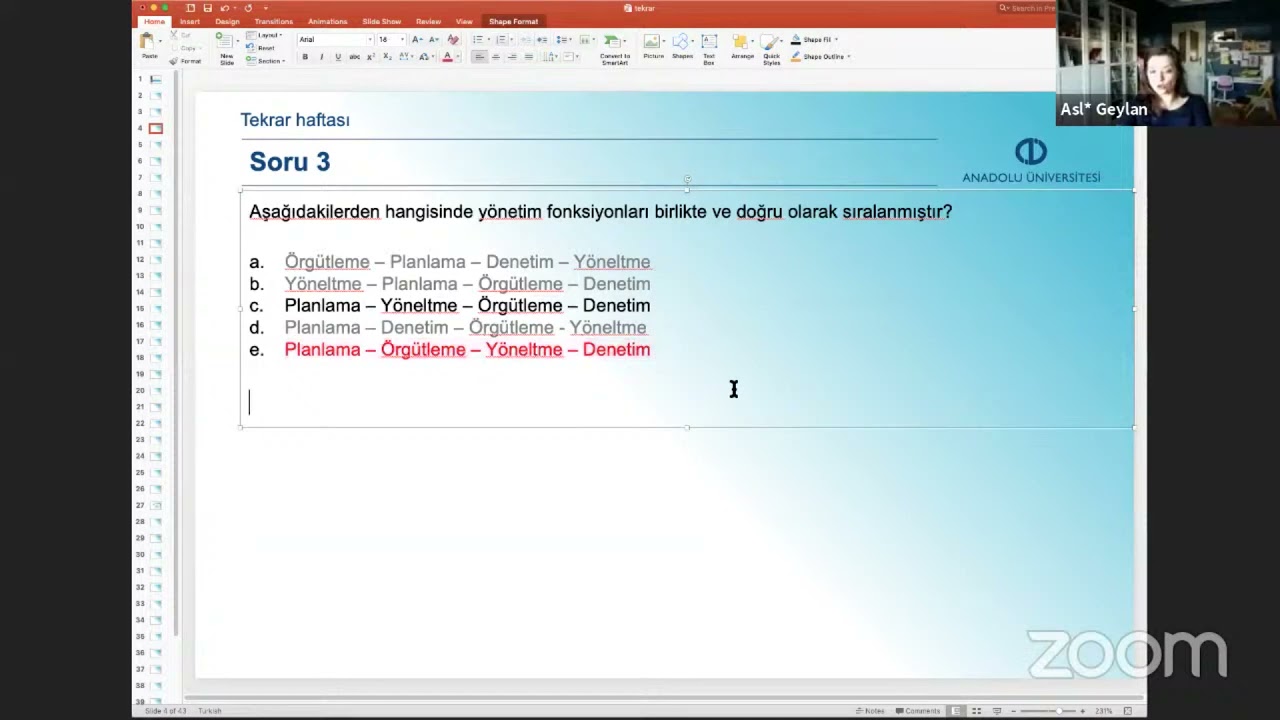Click the Picture insert icon

point(653,46)
